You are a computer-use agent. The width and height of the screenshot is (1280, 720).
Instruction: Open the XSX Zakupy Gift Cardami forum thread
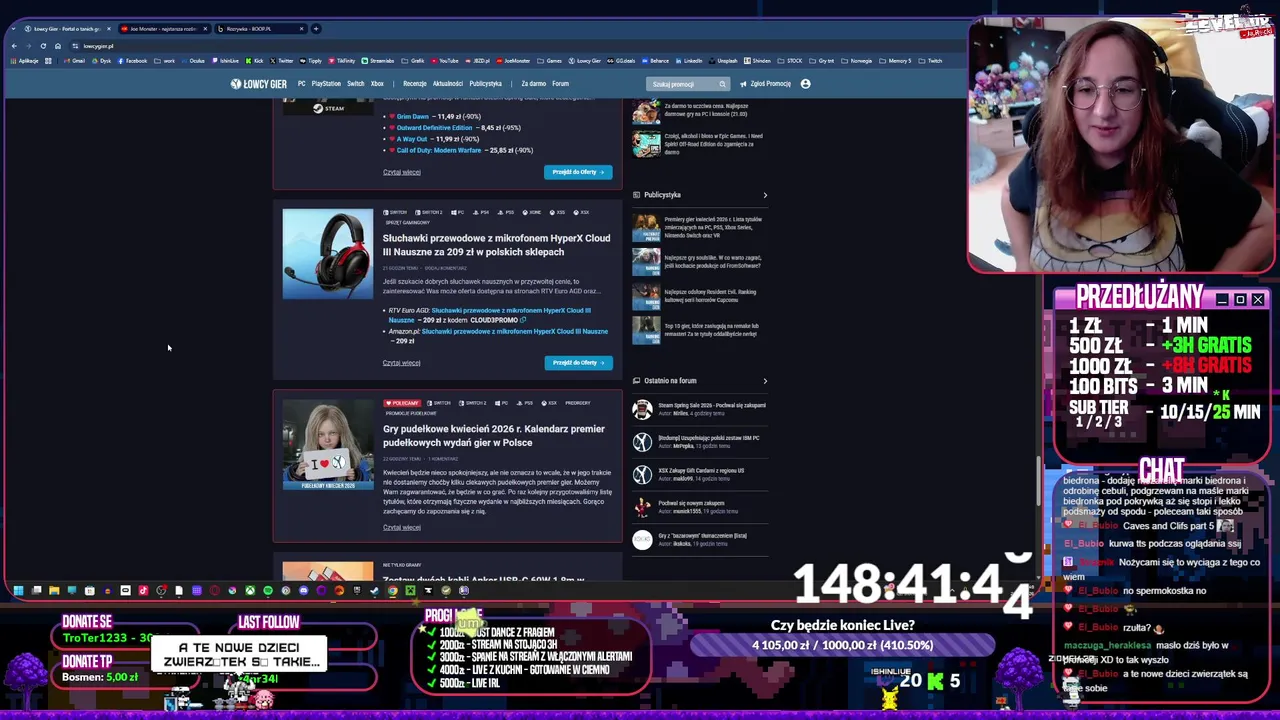pyautogui.click(x=701, y=471)
